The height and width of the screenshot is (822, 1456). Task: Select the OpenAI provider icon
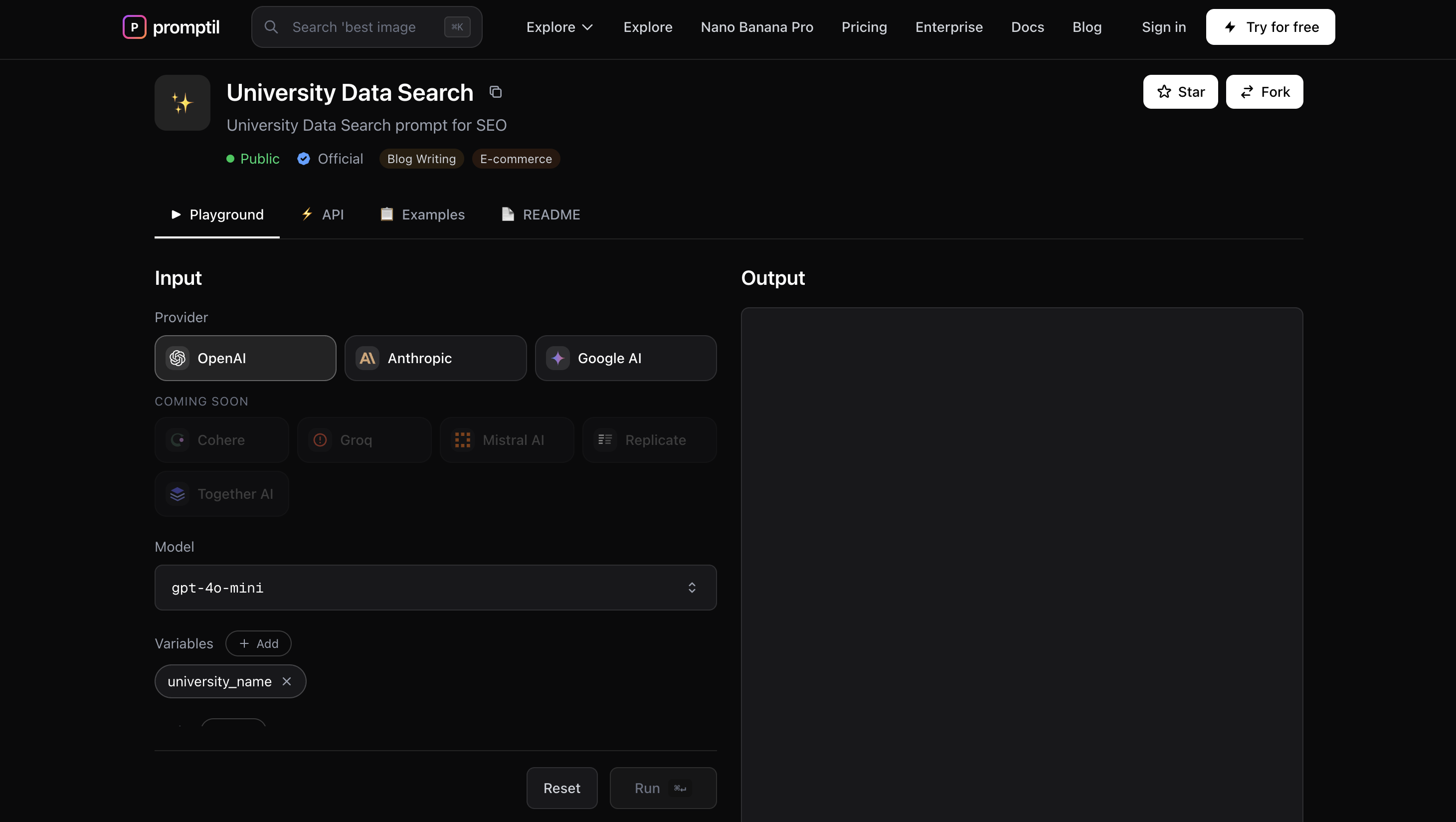tap(177, 358)
